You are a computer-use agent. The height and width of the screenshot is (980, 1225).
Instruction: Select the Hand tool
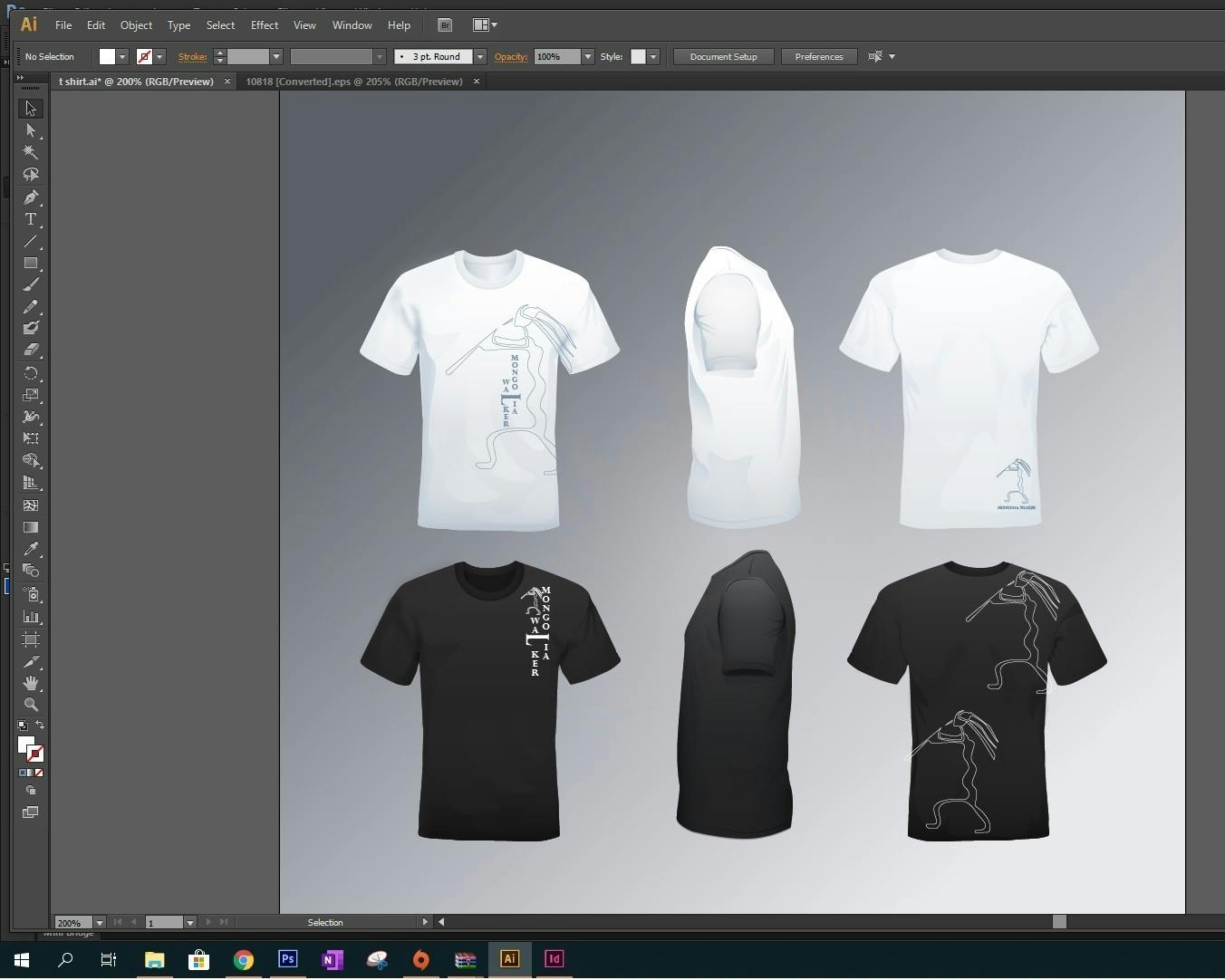30,682
